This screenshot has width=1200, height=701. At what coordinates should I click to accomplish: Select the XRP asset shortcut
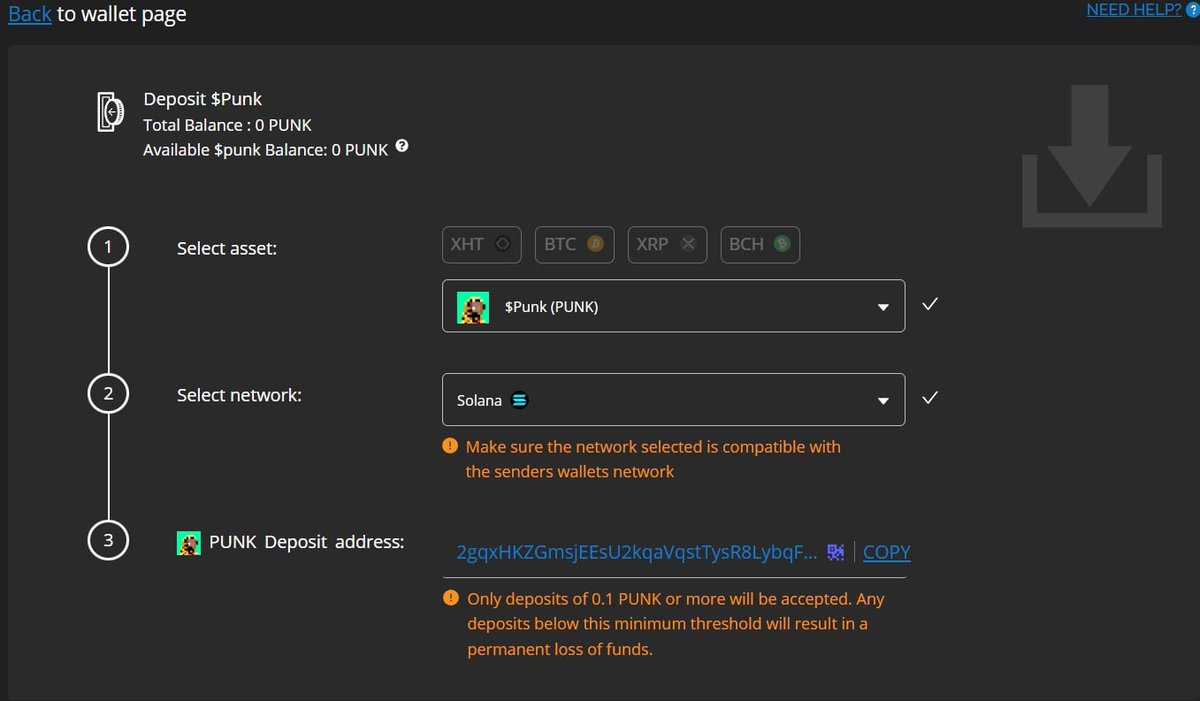coord(667,244)
